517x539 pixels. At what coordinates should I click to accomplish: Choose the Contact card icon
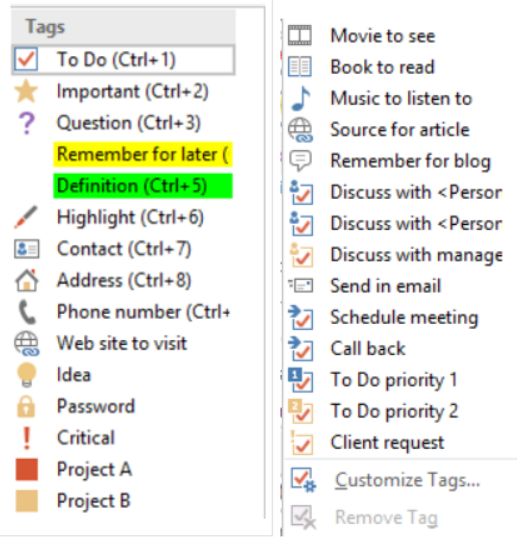pos(27,249)
